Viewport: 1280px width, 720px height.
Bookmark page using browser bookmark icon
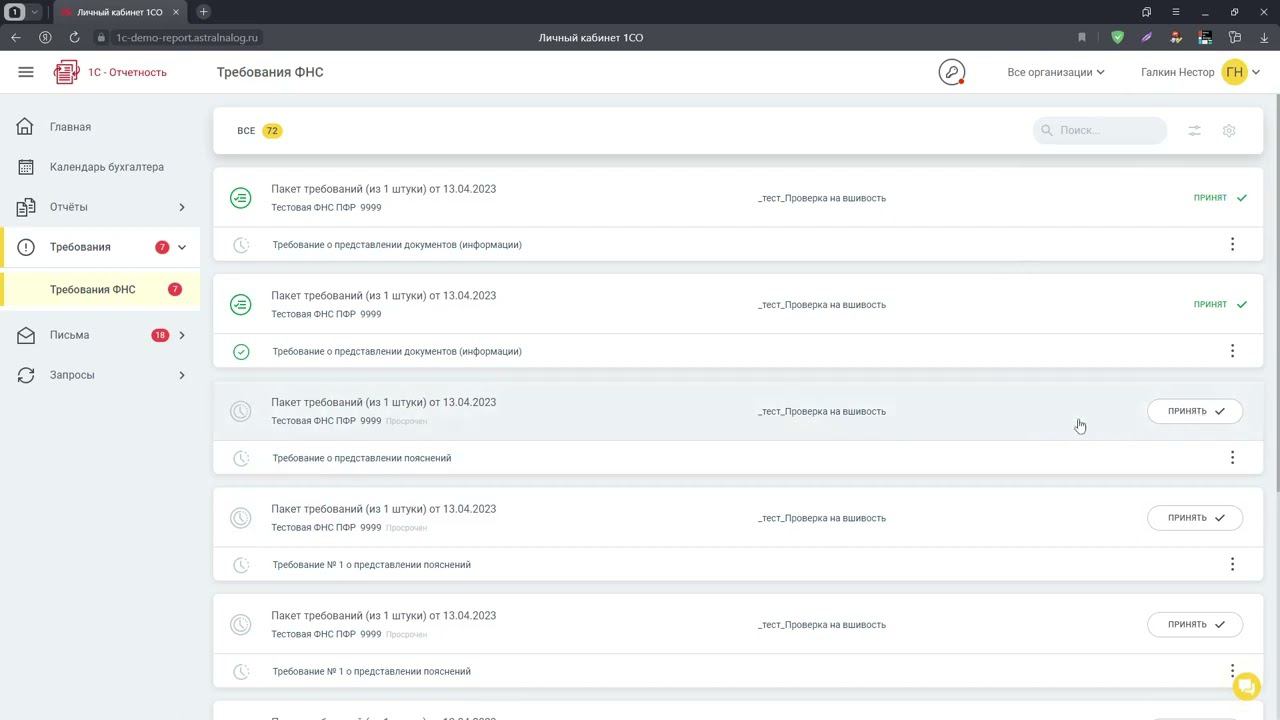point(1082,38)
